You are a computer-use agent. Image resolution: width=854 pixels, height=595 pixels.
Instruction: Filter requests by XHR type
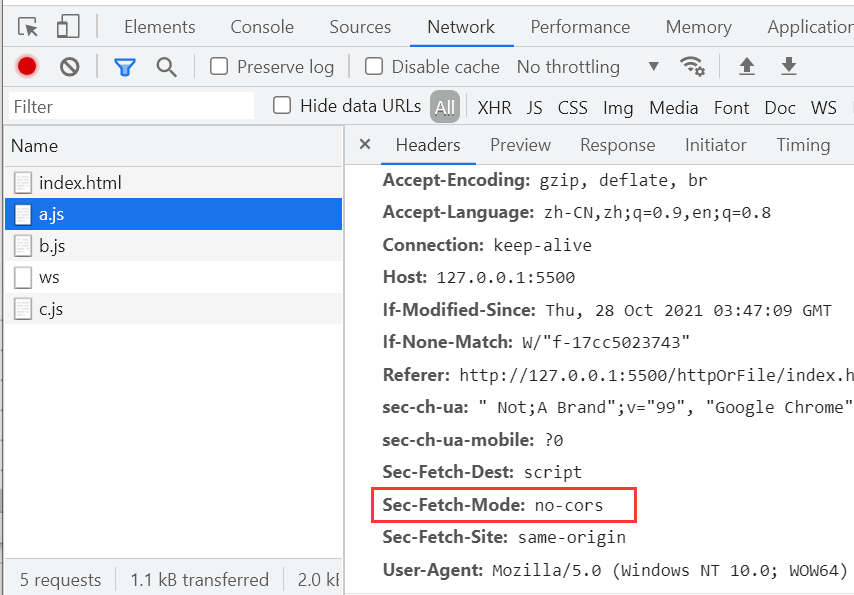(494, 107)
